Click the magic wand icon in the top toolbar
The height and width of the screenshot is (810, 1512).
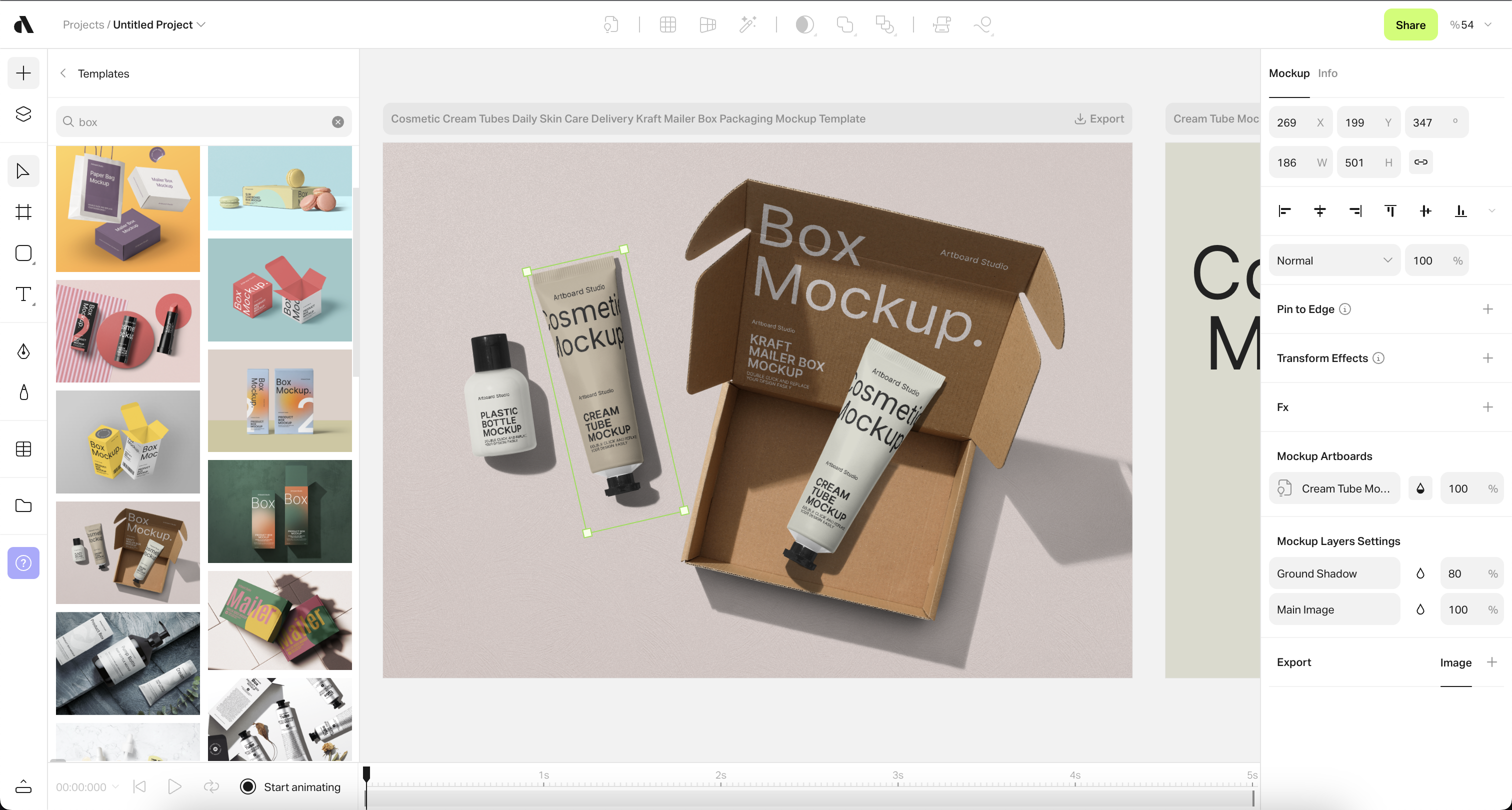point(748,24)
